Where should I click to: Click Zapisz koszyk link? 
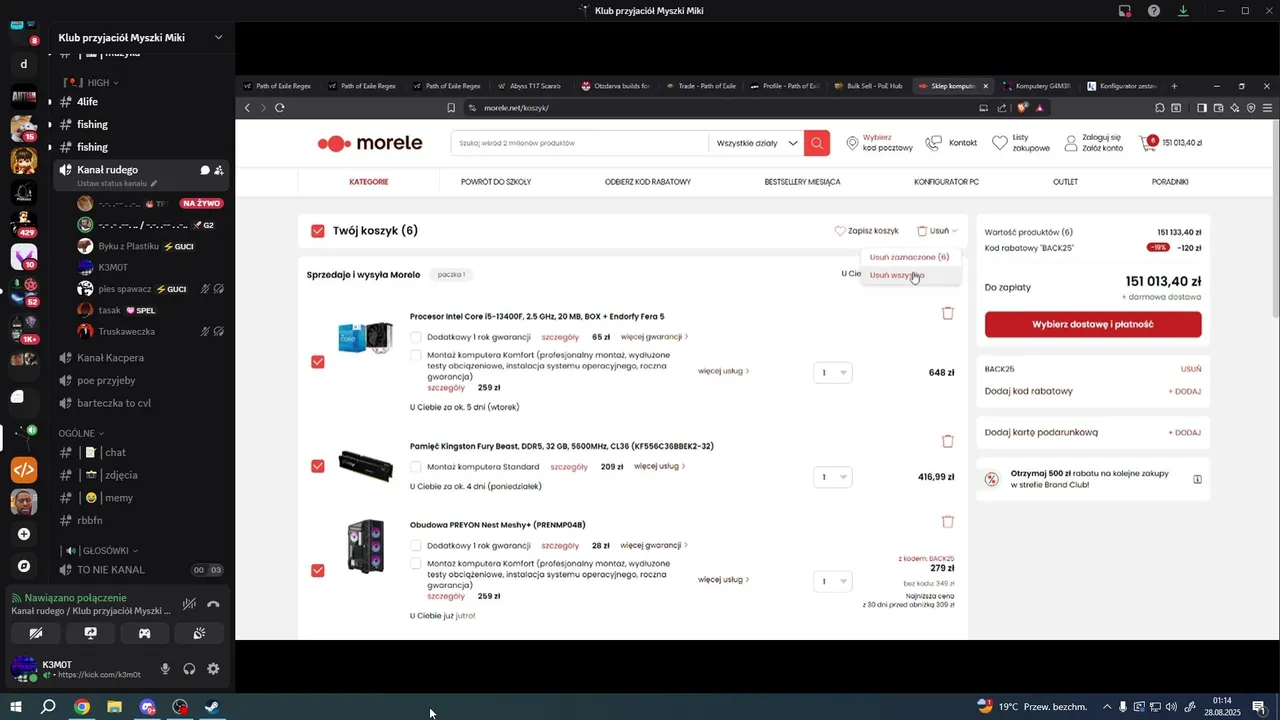(867, 231)
